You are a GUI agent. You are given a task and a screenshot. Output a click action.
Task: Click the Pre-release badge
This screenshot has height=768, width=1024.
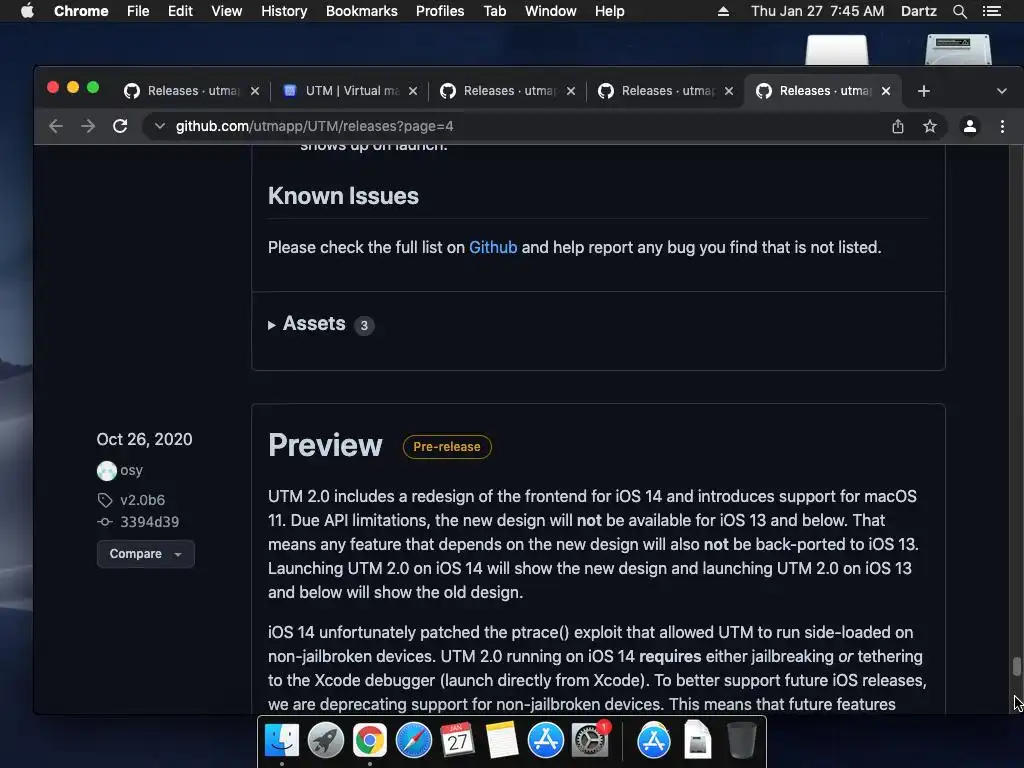447,447
